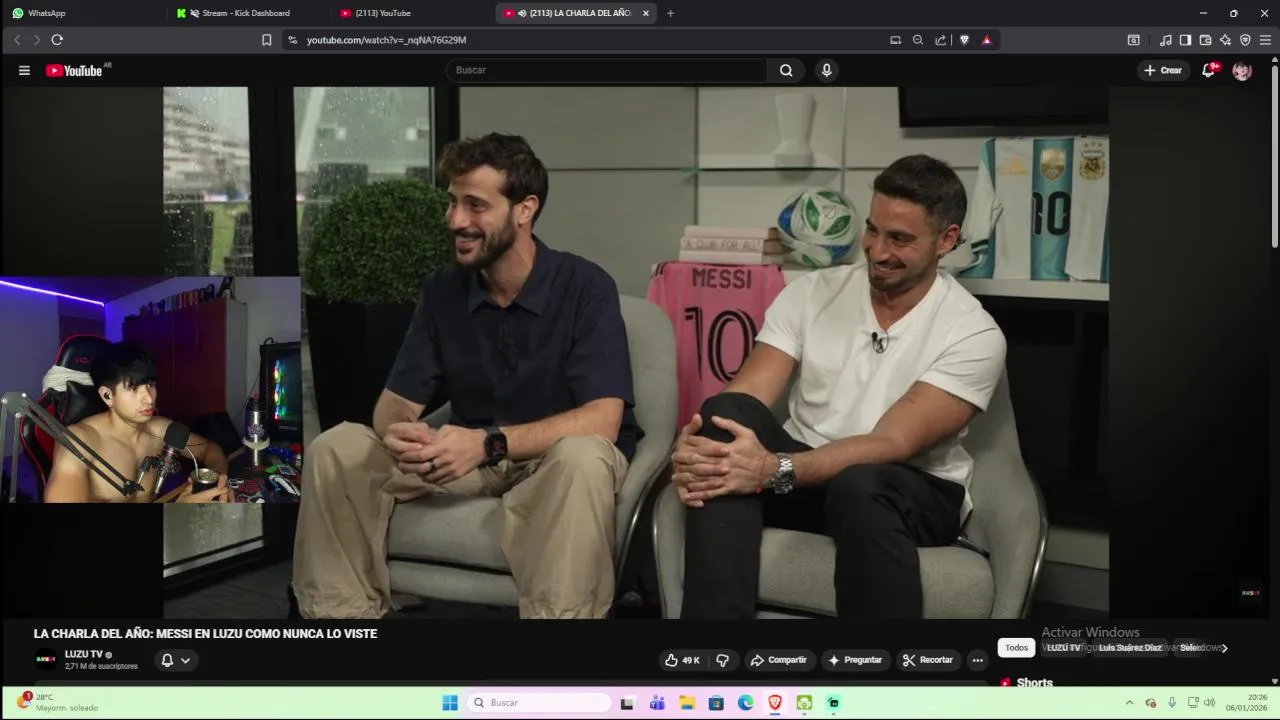Click the address bar URL youtube.com/watch

pyautogui.click(x=386, y=40)
